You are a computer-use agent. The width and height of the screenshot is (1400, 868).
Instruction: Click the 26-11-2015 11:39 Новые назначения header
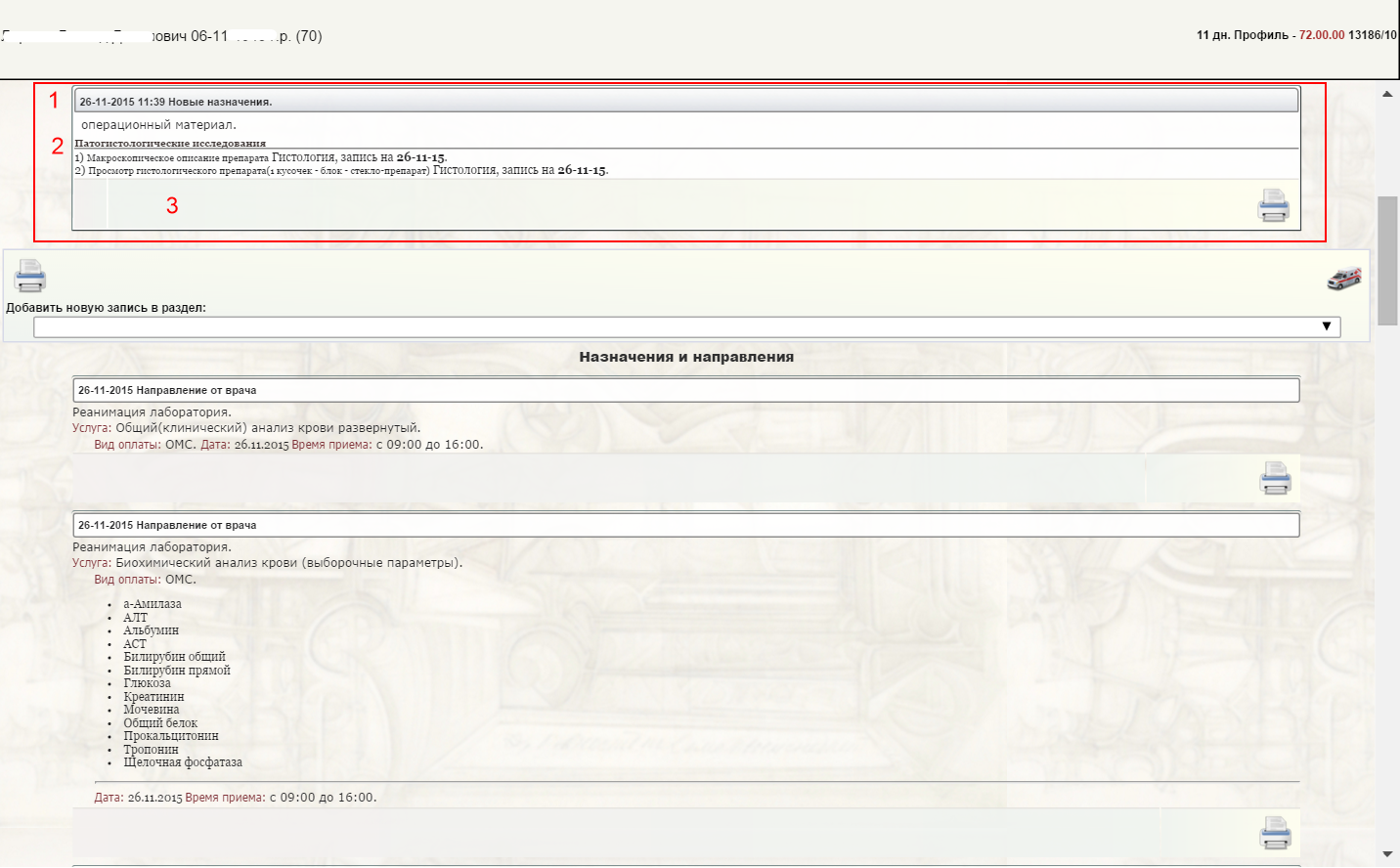coord(176,102)
